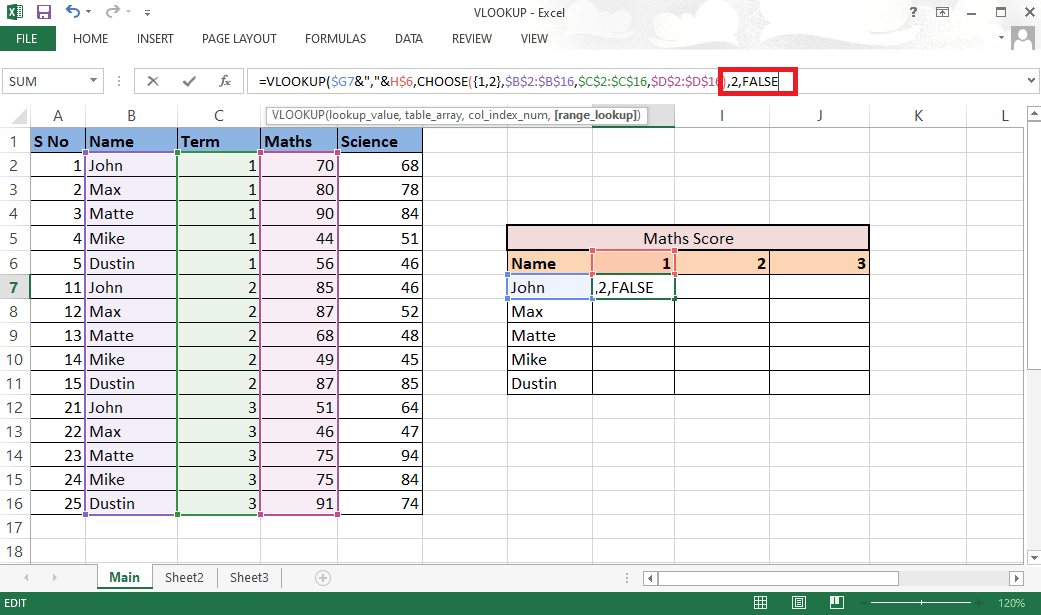
Task: Open Excel Help with the question mark icon
Action: [911, 12]
